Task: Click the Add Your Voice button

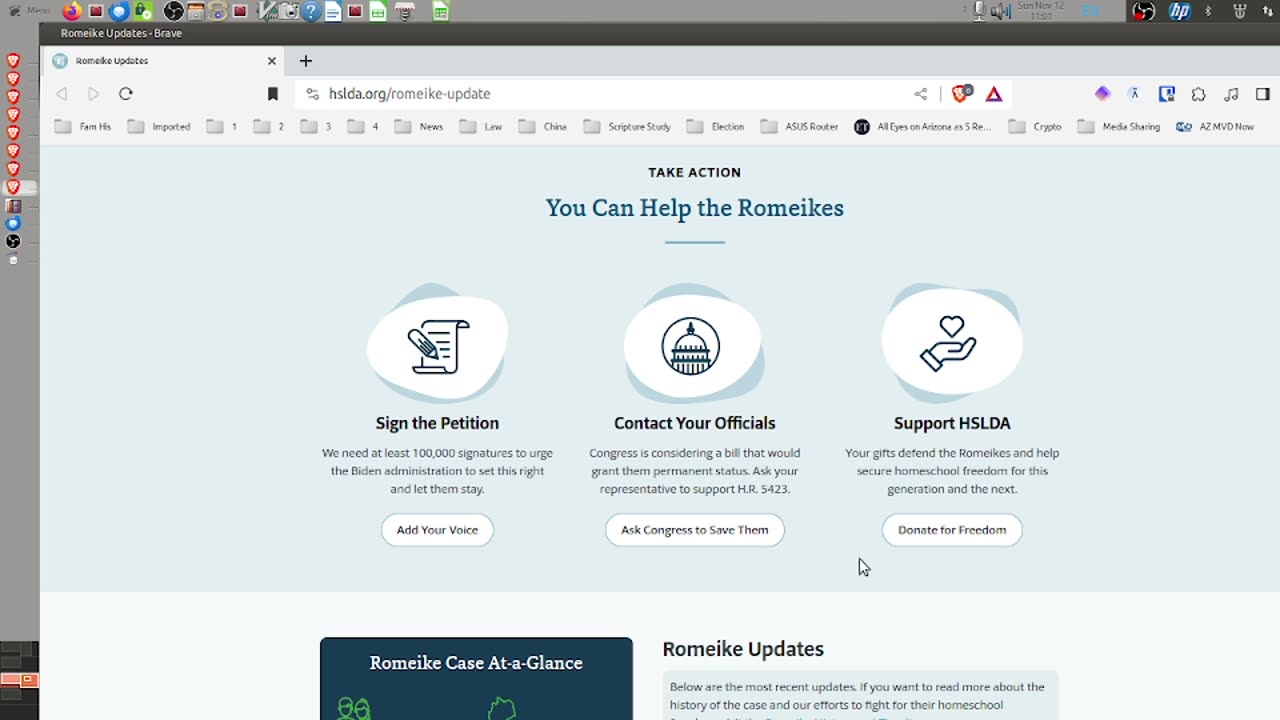Action: pyautogui.click(x=437, y=530)
